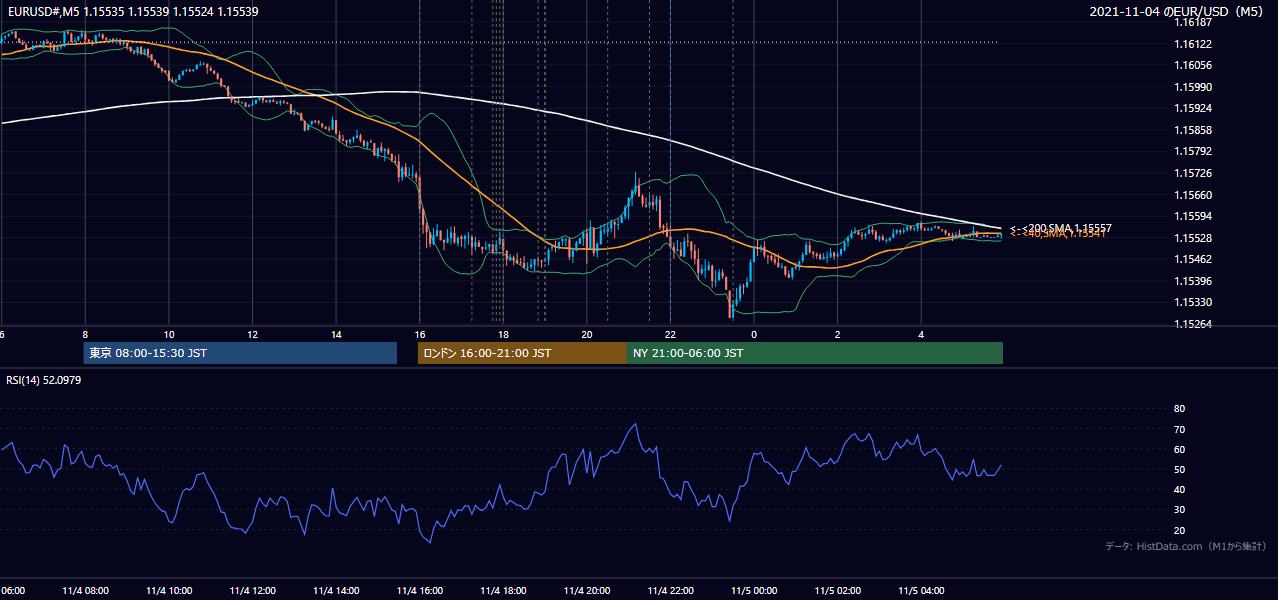
Task: Click the 1.15990 price axis label
Action: pyautogui.click(x=1193, y=87)
